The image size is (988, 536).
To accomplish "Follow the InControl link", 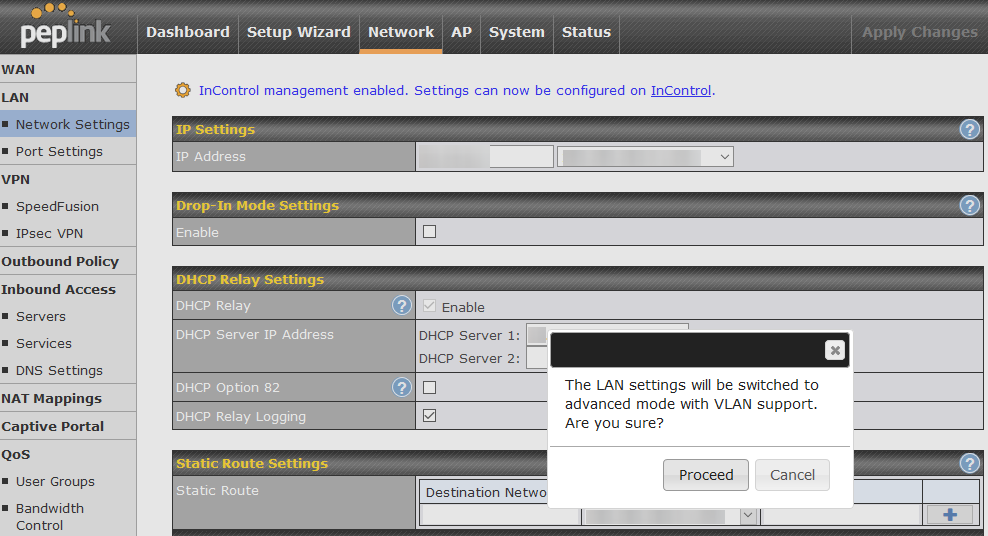I will [680, 90].
